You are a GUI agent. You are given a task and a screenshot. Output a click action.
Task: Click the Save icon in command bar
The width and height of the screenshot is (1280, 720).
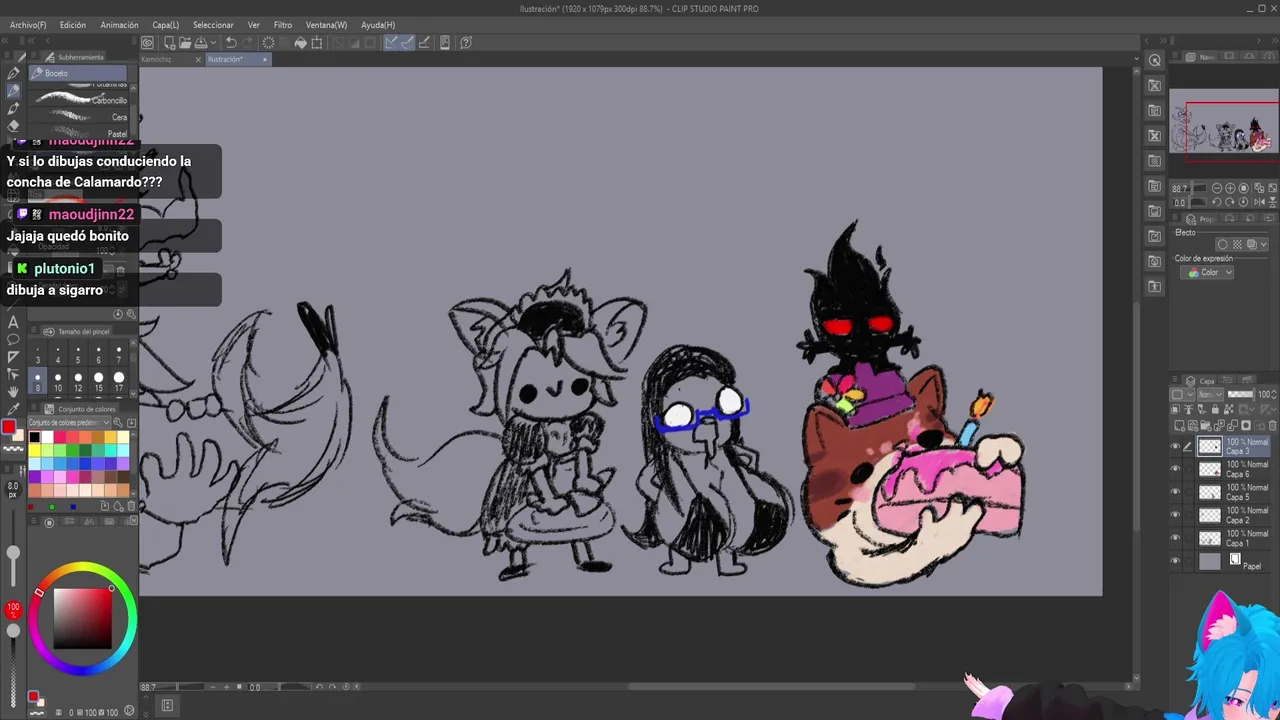[x=202, y=43]
